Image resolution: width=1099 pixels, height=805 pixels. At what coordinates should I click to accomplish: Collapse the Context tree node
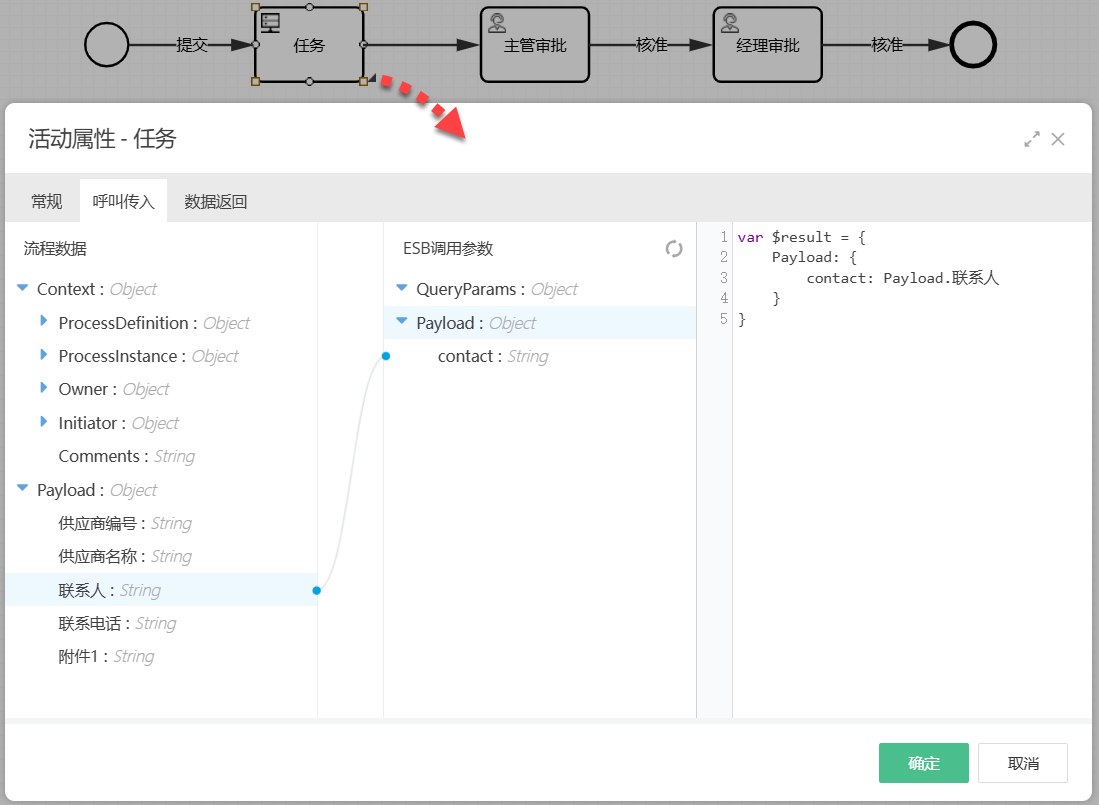click(x=23, y=289)
